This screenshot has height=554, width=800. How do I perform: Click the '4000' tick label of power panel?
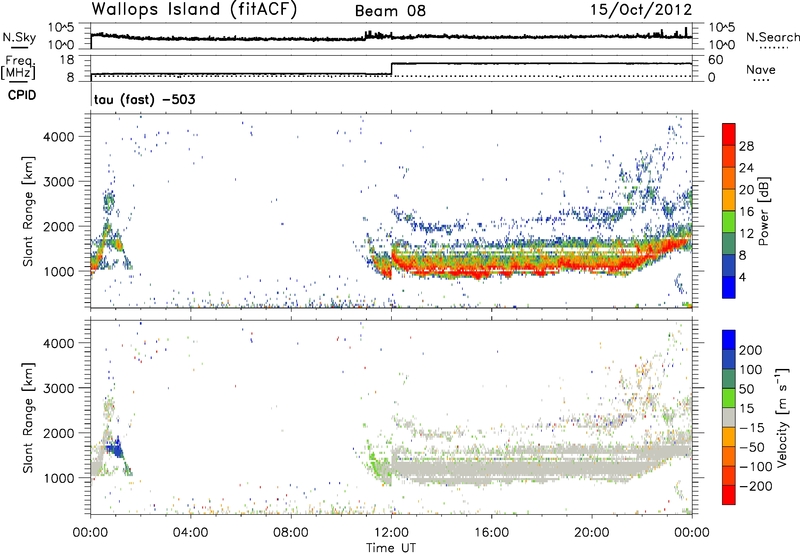[x=58, y=137]
